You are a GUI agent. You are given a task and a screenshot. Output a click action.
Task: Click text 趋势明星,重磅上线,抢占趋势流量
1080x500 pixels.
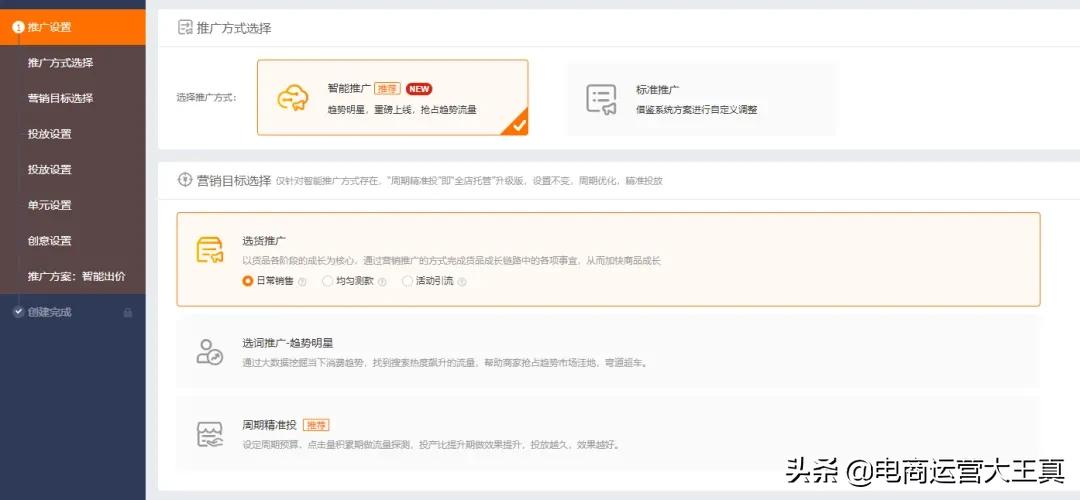point(402,110)
